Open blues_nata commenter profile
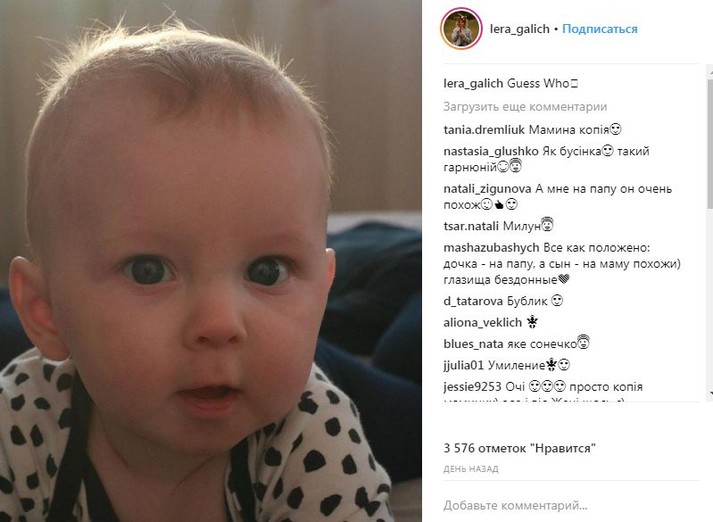713x522 pixels. pos(468,344)
